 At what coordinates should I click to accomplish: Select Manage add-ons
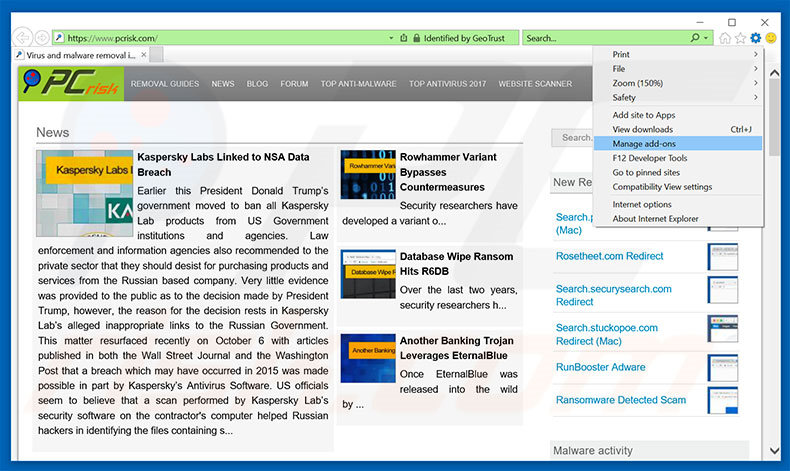[x=678, y=144]
